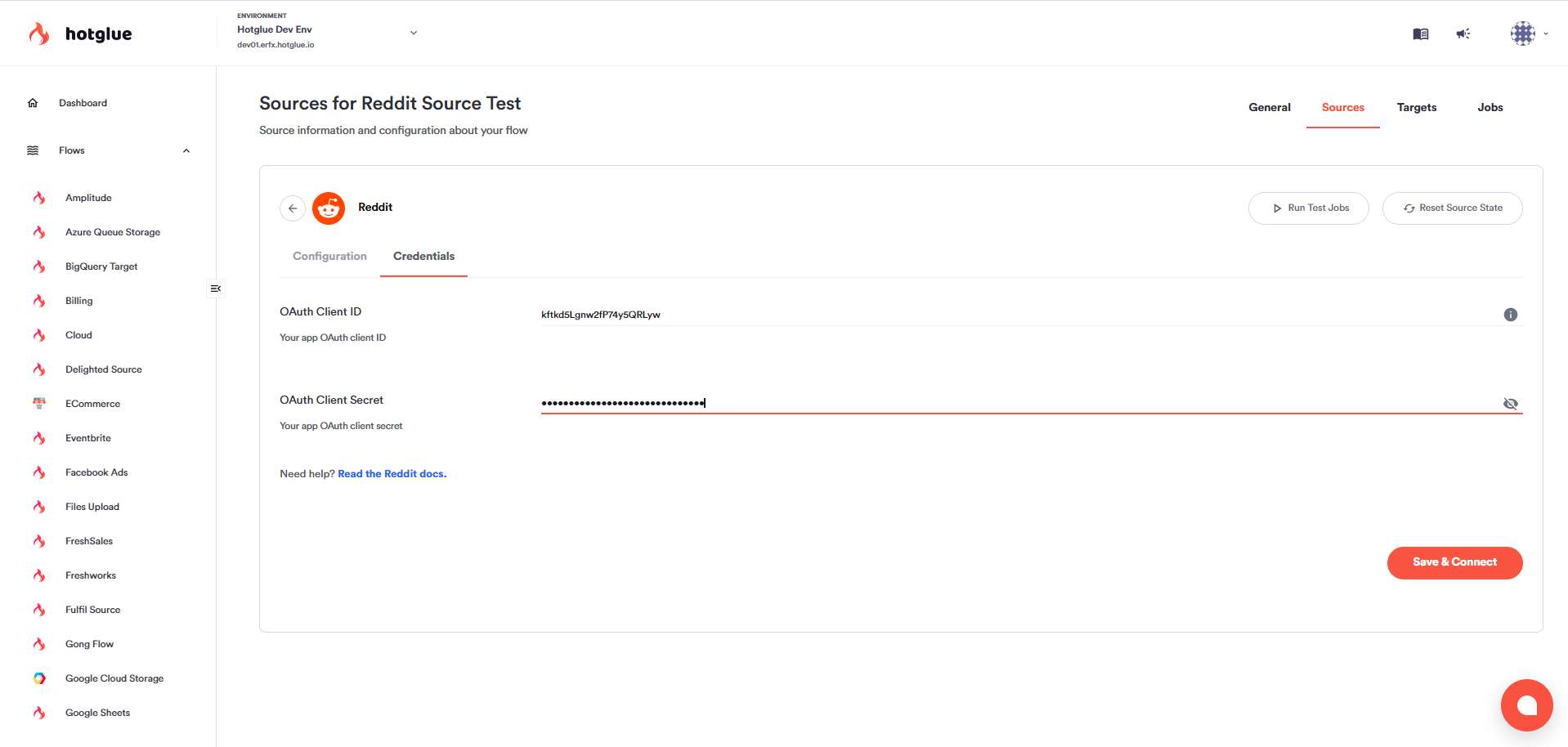Select the Sources tab
Image resolution: width=1568 pixels, height=747 pixels.
point(1343,107)
